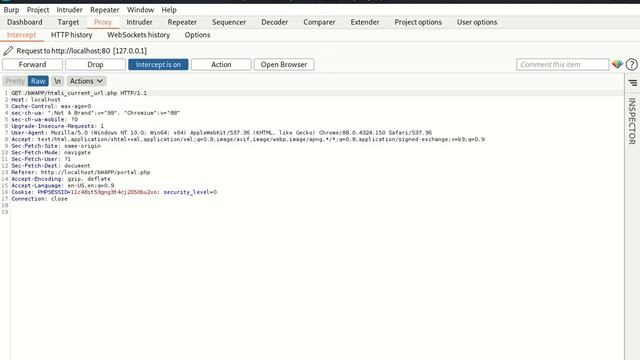Switch to the Sequencer tab
This screenshot has width=640, height=360.
(229, 22)
